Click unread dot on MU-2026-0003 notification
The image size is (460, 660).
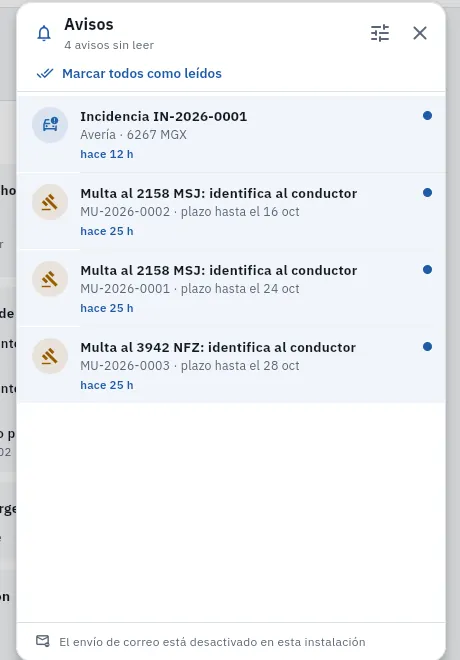[427, 346]
